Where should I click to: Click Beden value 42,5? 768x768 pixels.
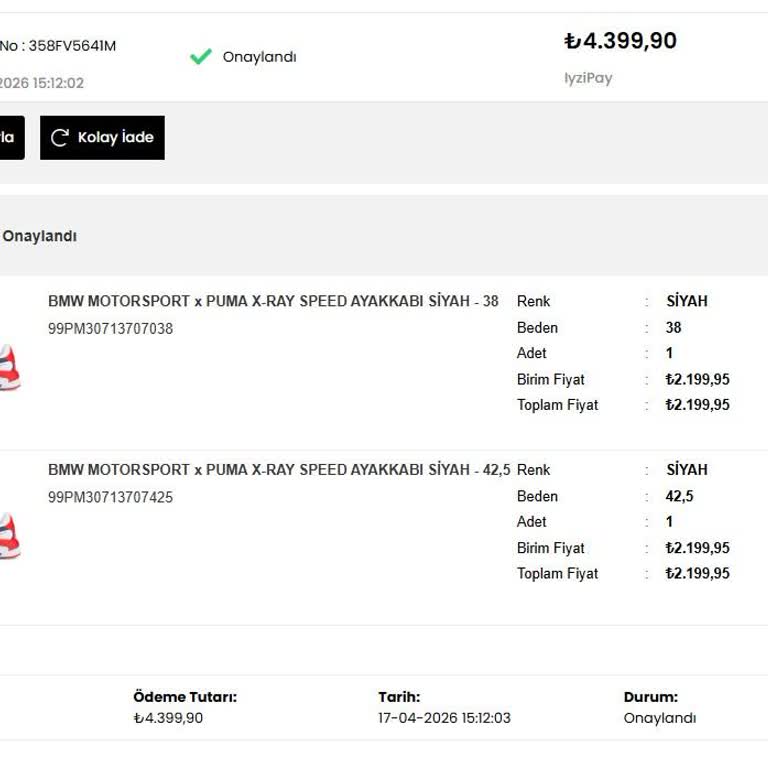(x=679, y=496)
